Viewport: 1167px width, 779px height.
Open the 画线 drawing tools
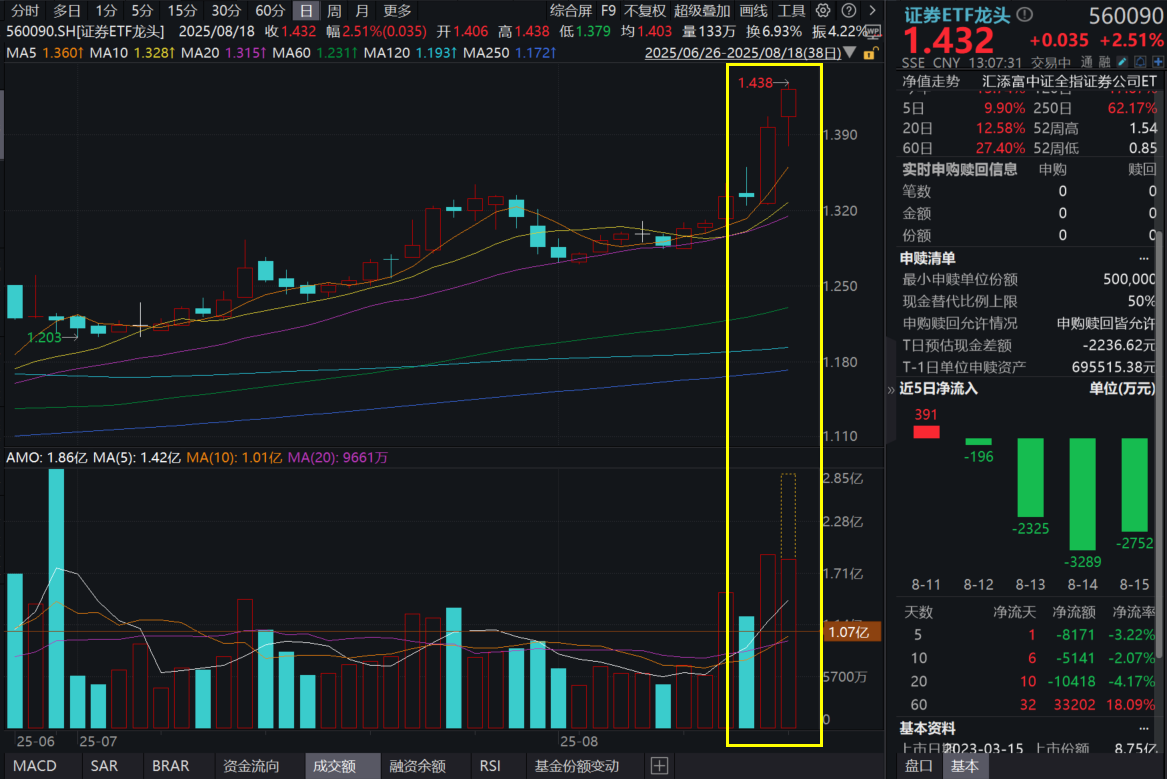click(x=754, y=11)
